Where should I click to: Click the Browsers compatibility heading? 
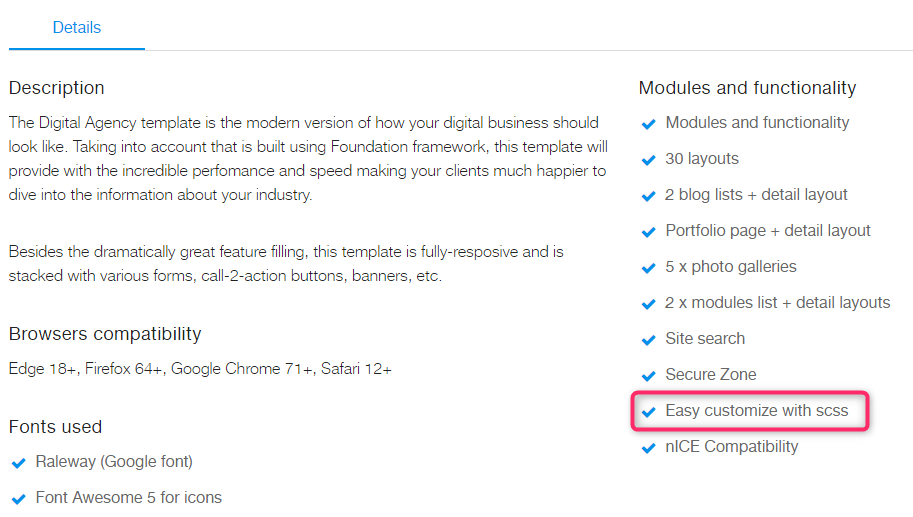[x=105, y=334]
